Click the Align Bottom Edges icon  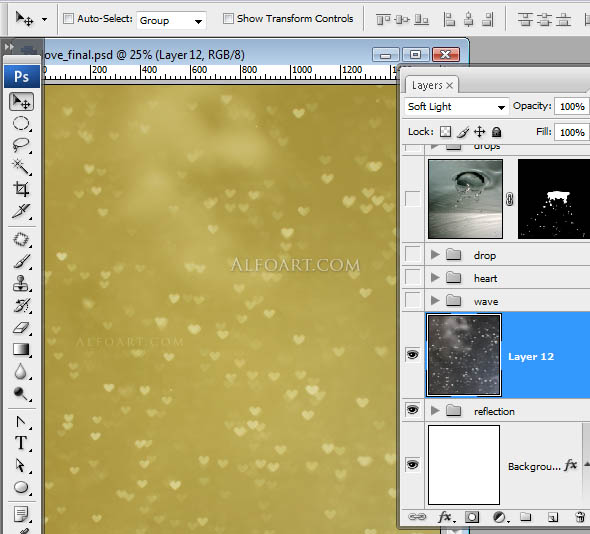click(421, 19)
